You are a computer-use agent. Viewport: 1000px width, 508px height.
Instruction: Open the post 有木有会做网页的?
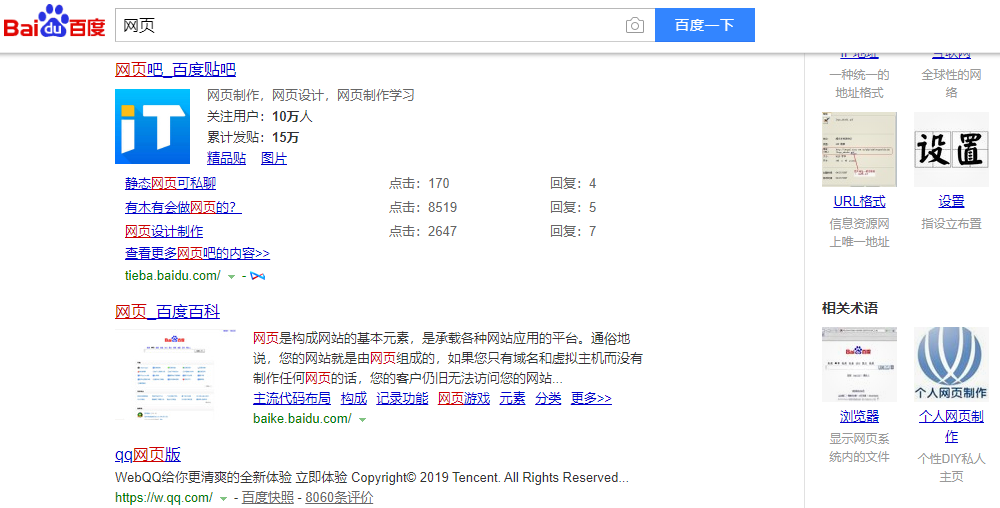[x=183, y=207]
